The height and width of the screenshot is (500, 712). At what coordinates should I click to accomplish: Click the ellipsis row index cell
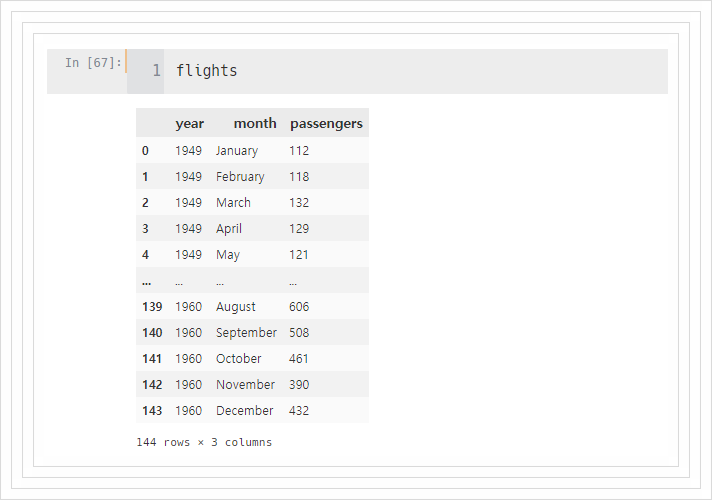(x=146, y=283)
